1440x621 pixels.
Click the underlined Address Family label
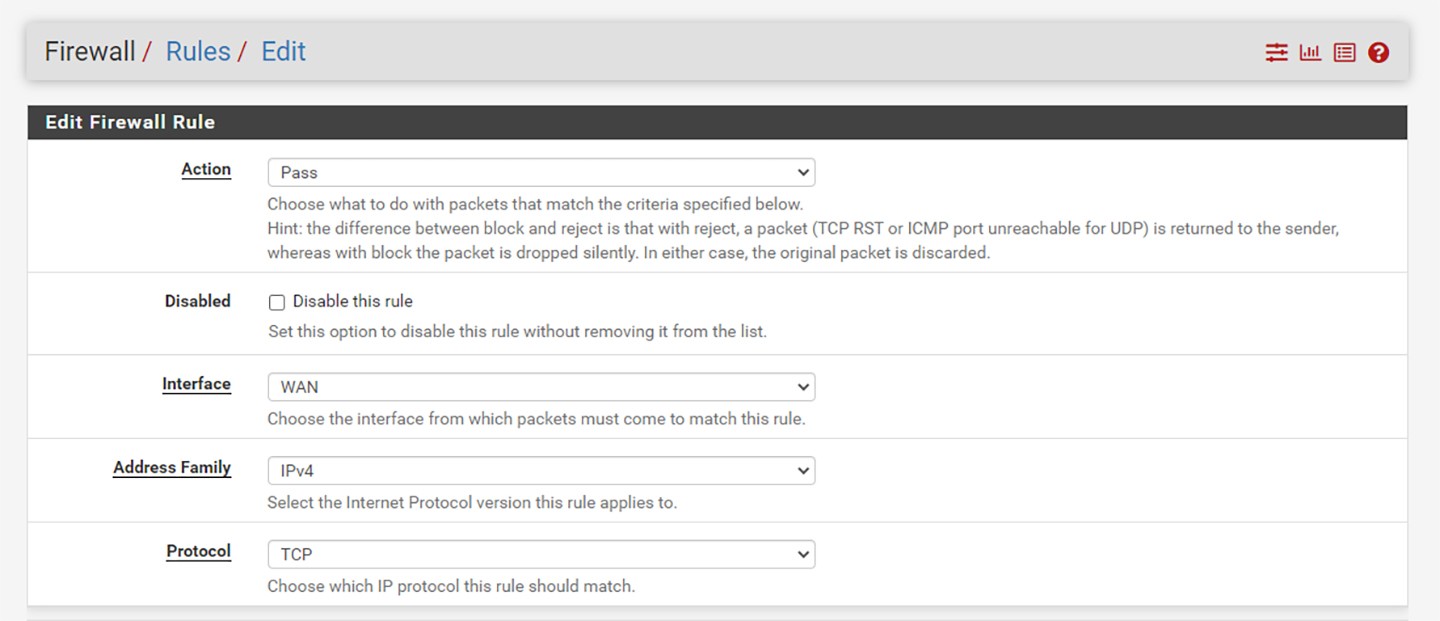172,467
